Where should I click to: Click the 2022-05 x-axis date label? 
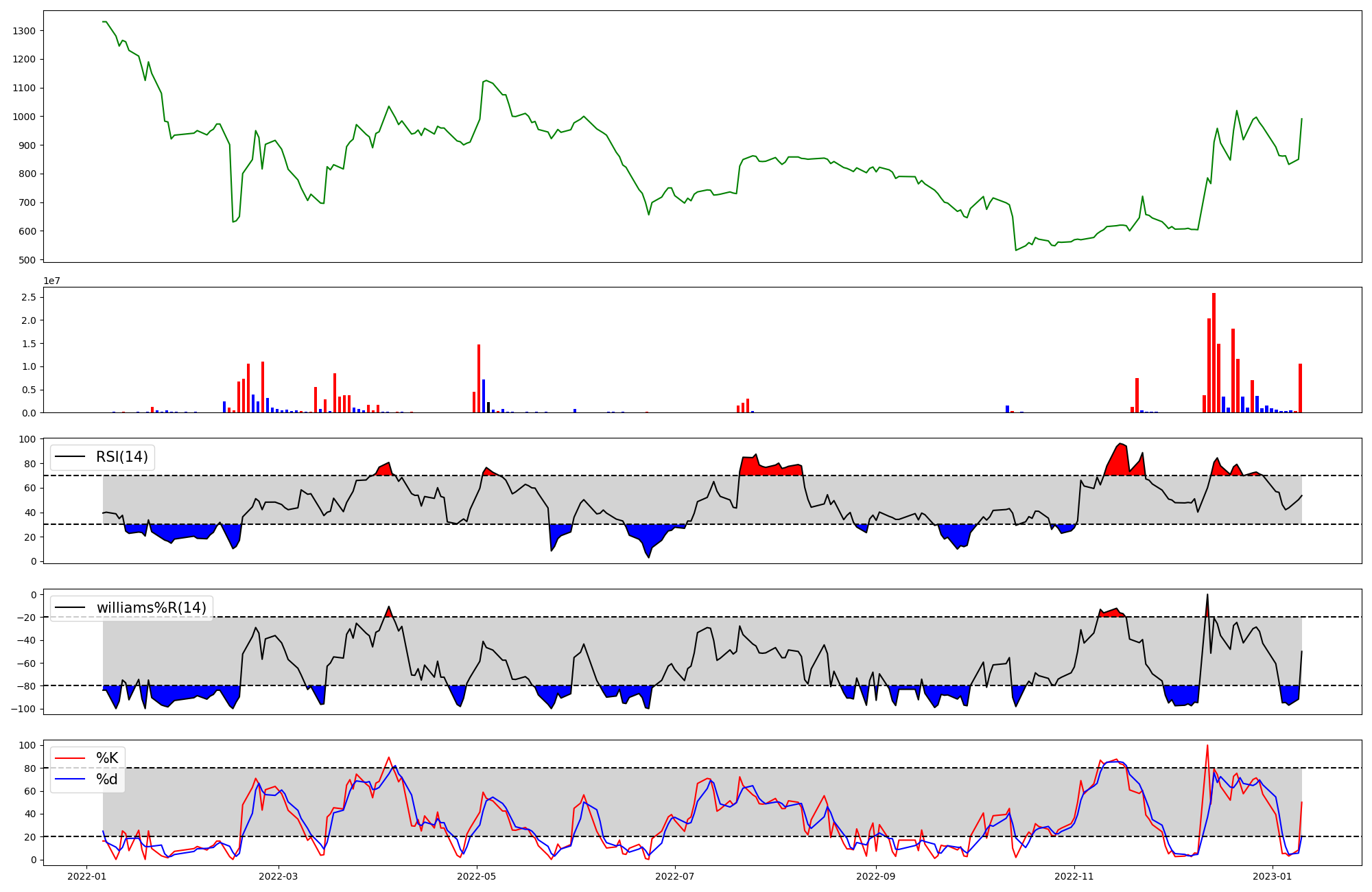(x=477, y=876)
